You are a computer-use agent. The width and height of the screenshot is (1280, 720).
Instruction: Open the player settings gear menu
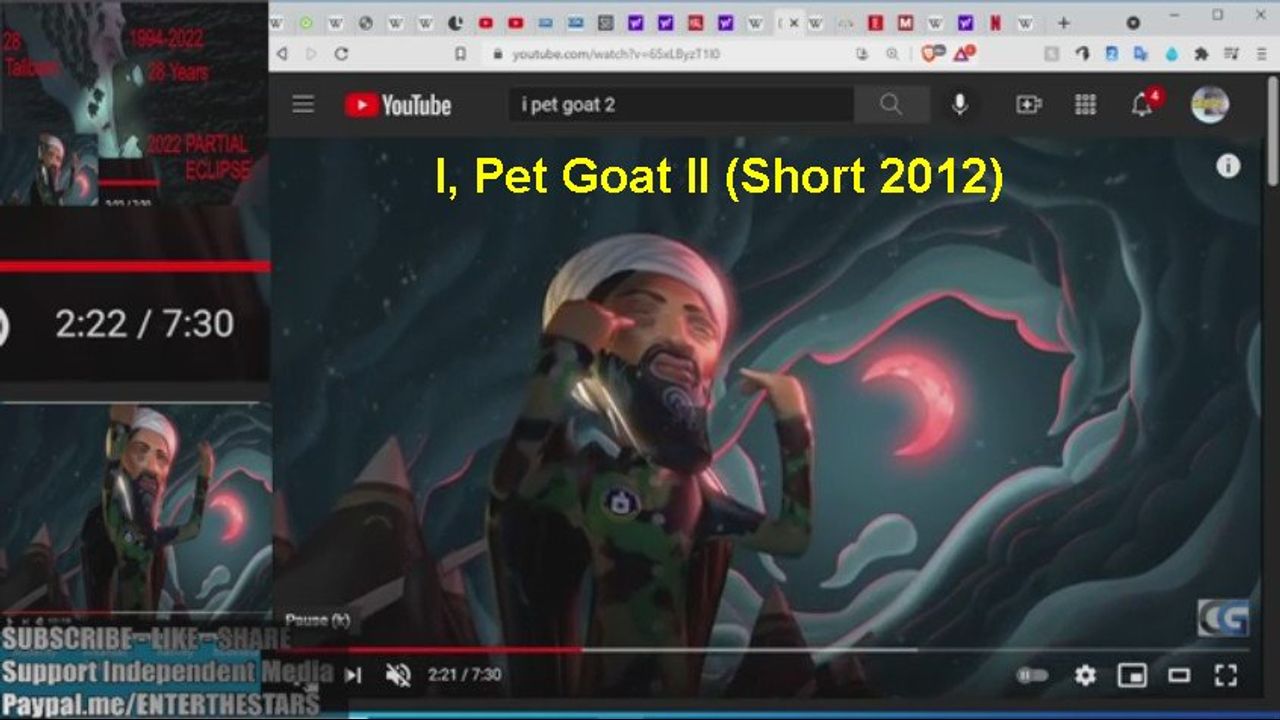click(x=1085, y=676)
